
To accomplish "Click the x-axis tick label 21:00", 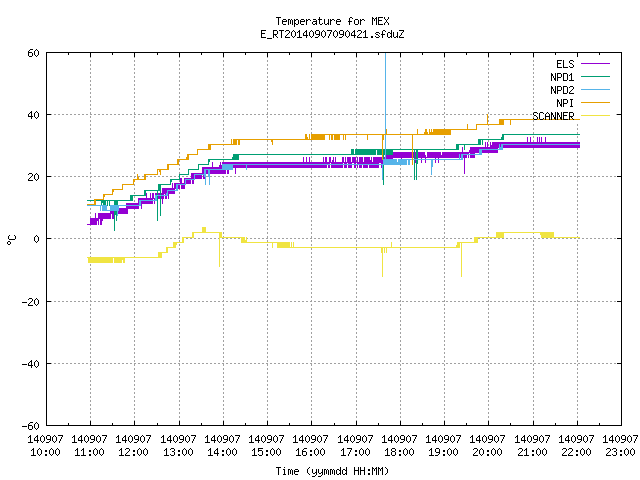I will 533,452.
